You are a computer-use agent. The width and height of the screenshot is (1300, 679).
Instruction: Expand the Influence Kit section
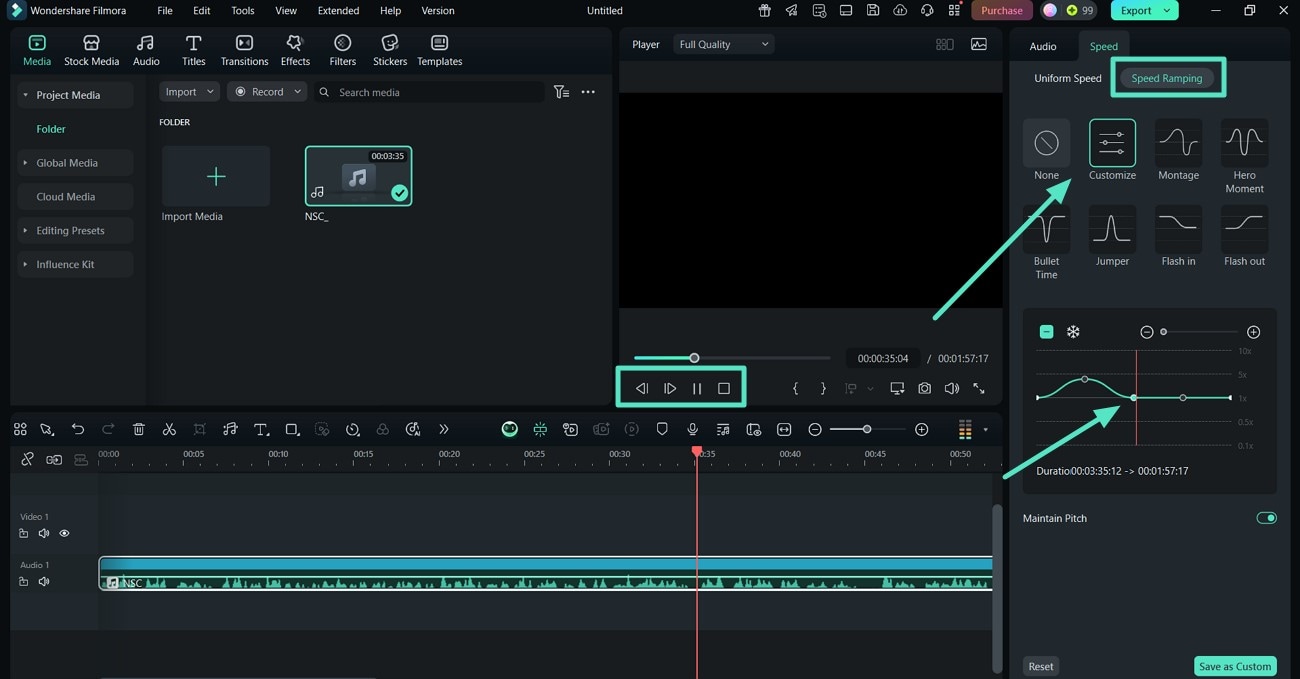pyautogui.click(x=26, y=265)
